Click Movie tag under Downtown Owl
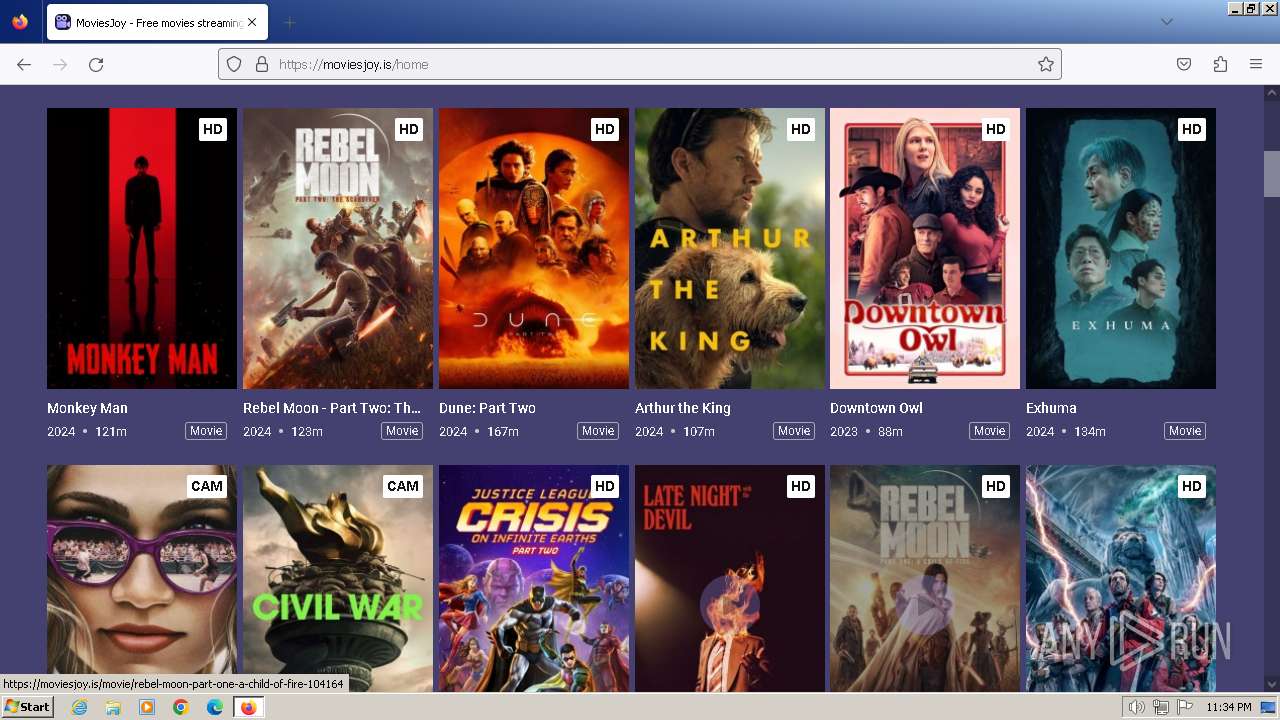This screenshot has height=720, width=1280. pyautogui.click(x=989, y=431)
